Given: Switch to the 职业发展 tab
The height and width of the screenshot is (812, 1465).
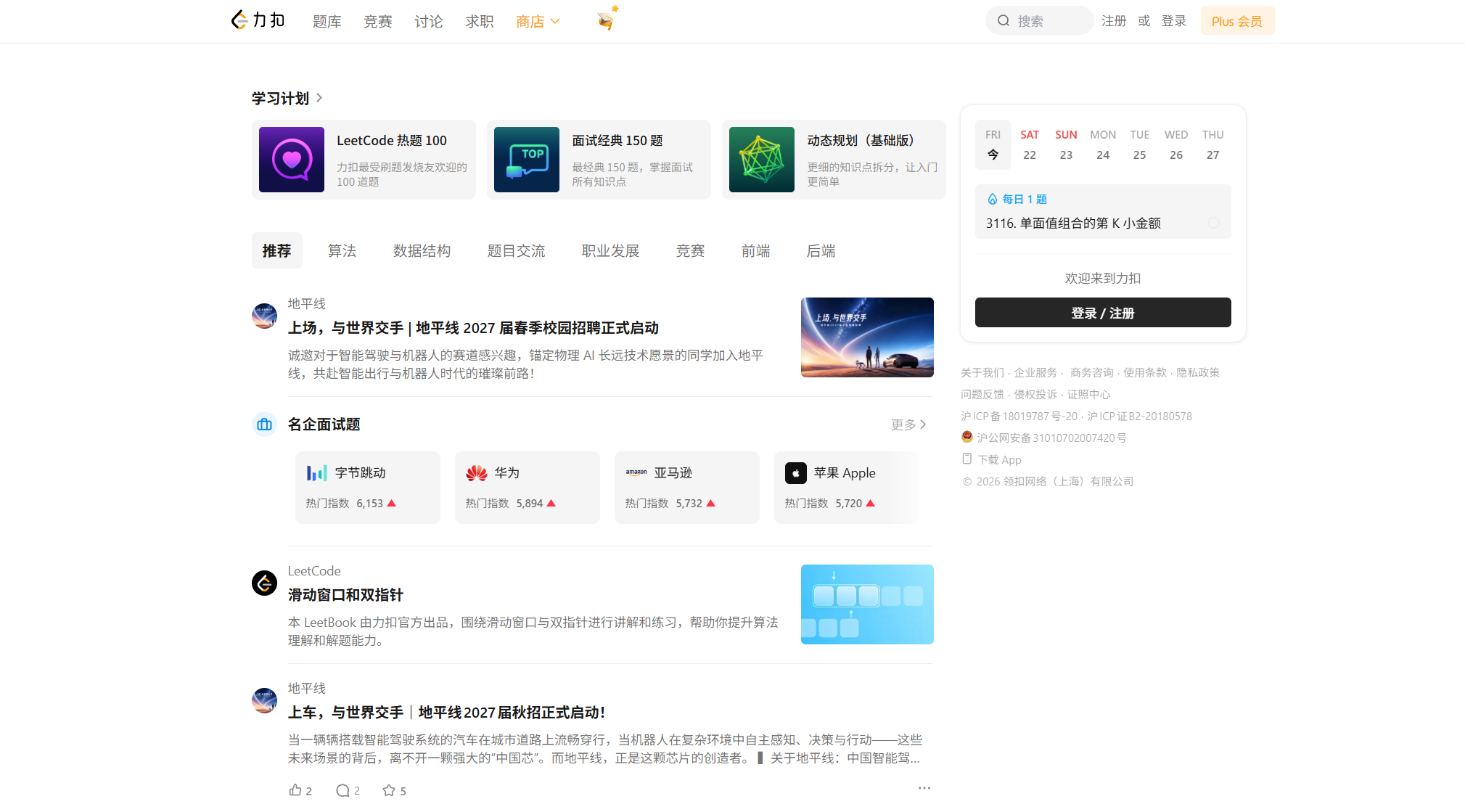Looking at the screenshot, I should tap(611, 250).
